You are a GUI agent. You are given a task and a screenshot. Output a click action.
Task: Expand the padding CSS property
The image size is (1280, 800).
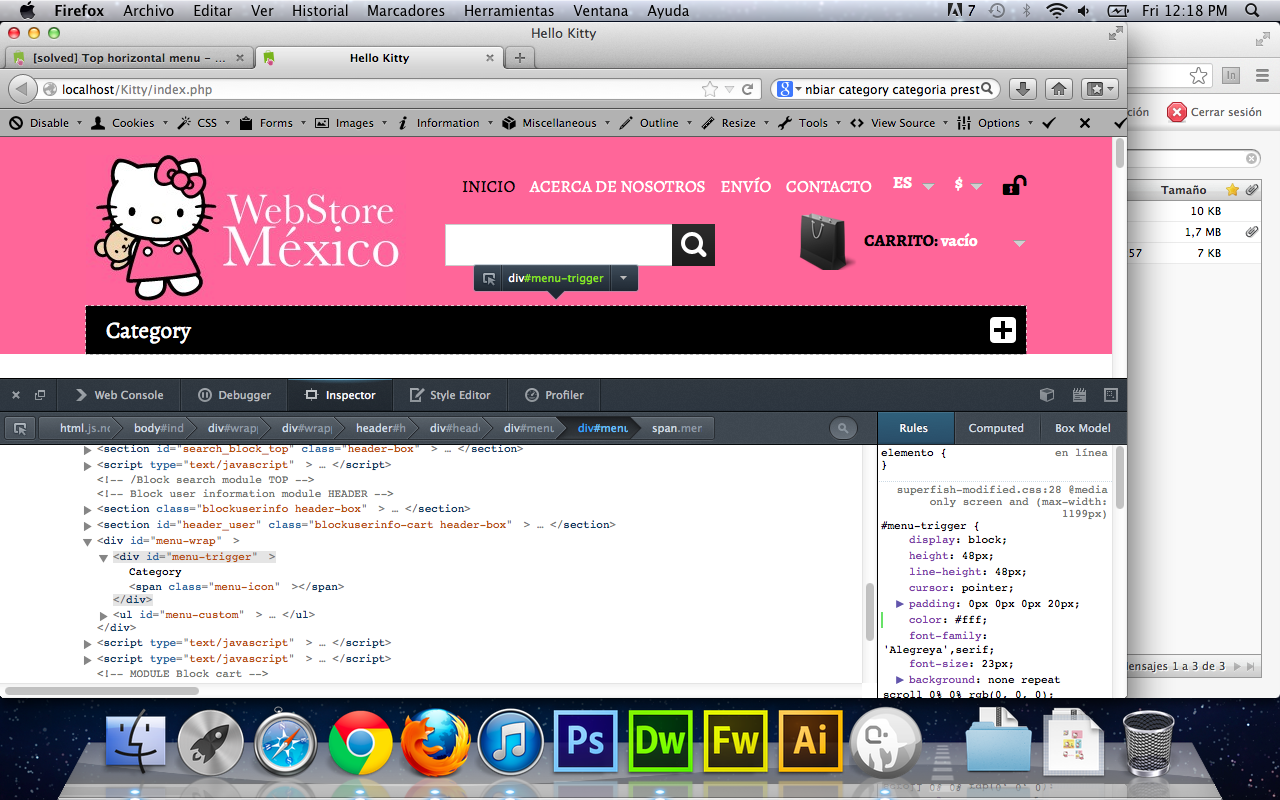tap(900, 604)
